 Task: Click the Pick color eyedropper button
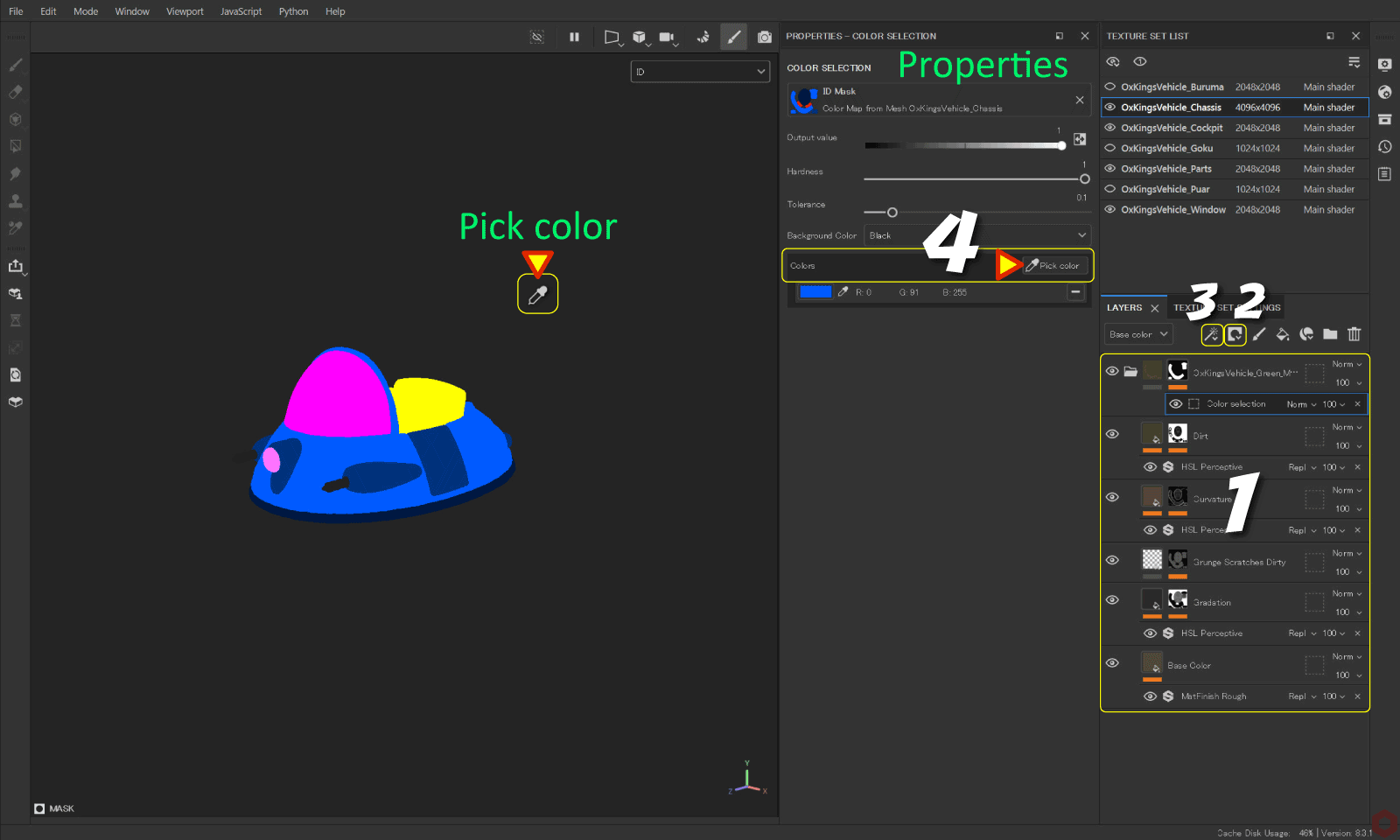pyautogui.click(x=1054, y=265)
